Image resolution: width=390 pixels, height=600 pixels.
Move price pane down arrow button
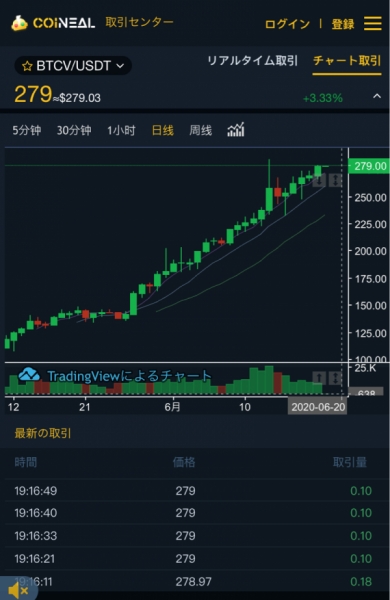click(x=319, y=180)
